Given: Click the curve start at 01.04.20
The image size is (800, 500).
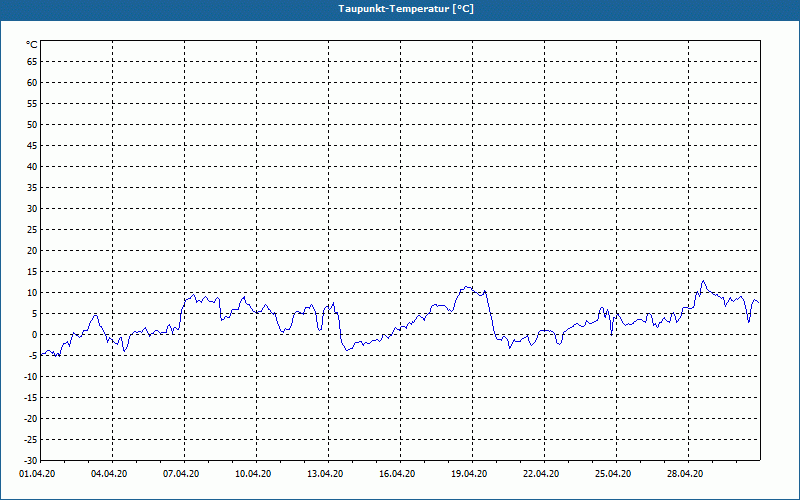Looking at the screenshot, I should pos(41,355).
